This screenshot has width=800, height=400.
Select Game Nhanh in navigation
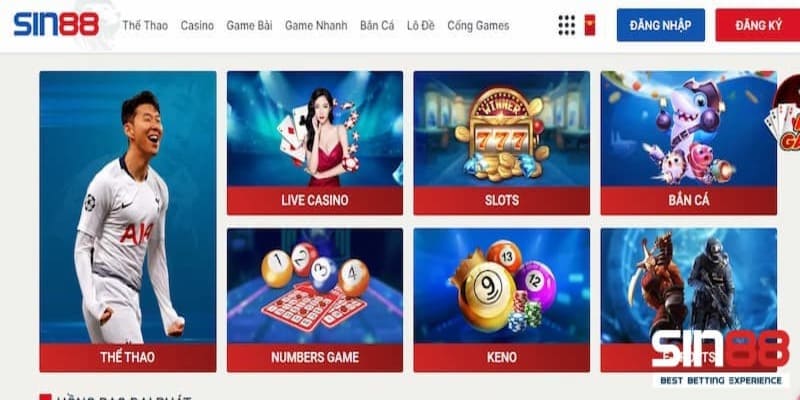[x=316, y=26]
